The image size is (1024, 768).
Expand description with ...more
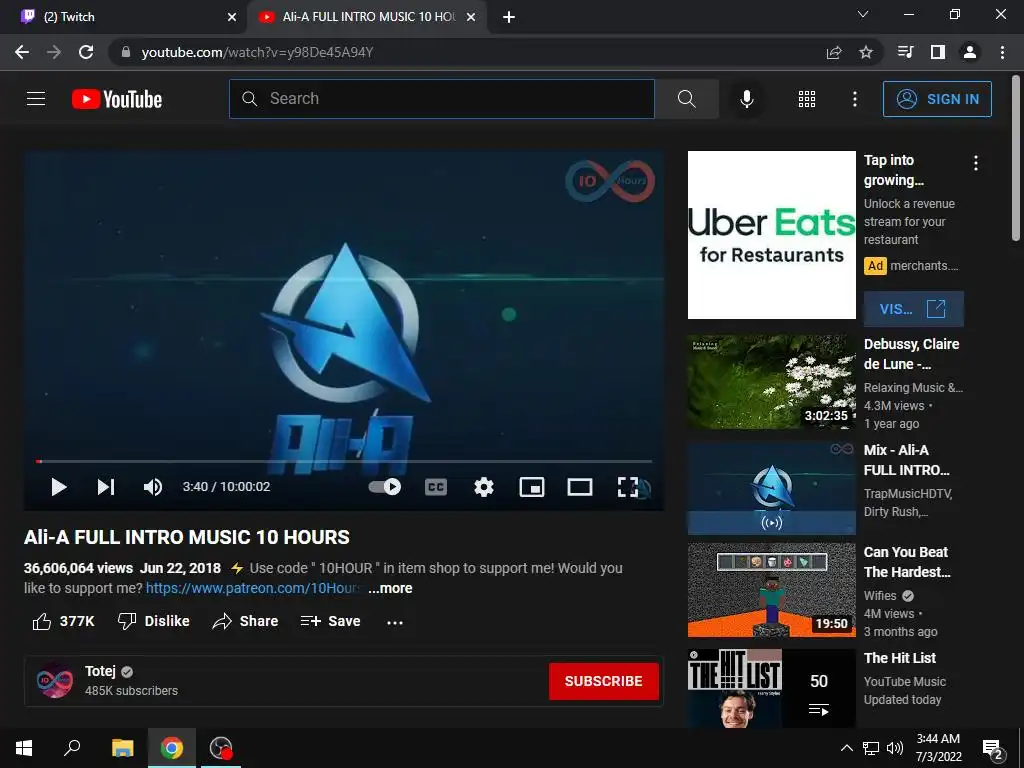[x=390, y=588]
